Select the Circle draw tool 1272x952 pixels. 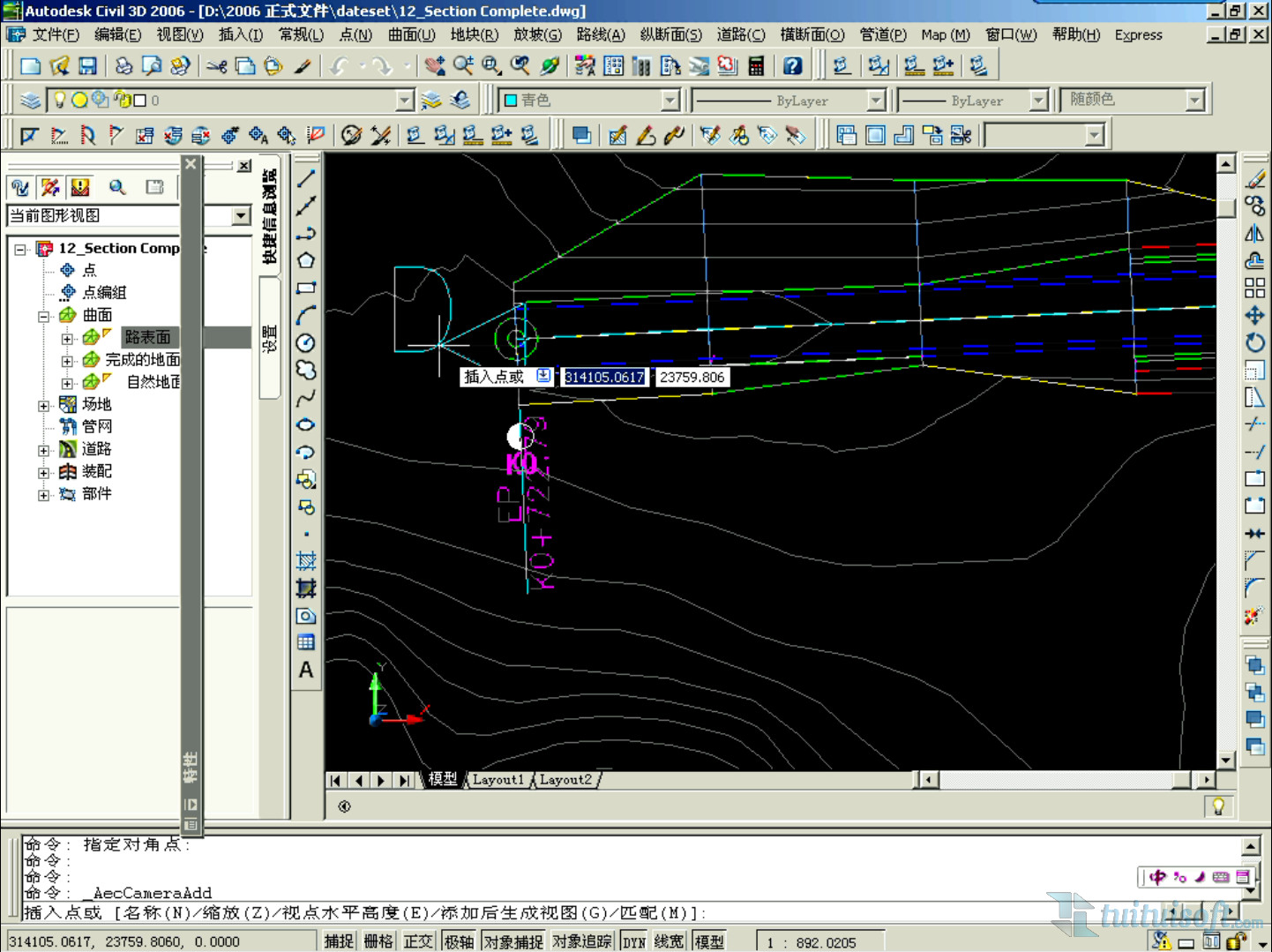306,342
